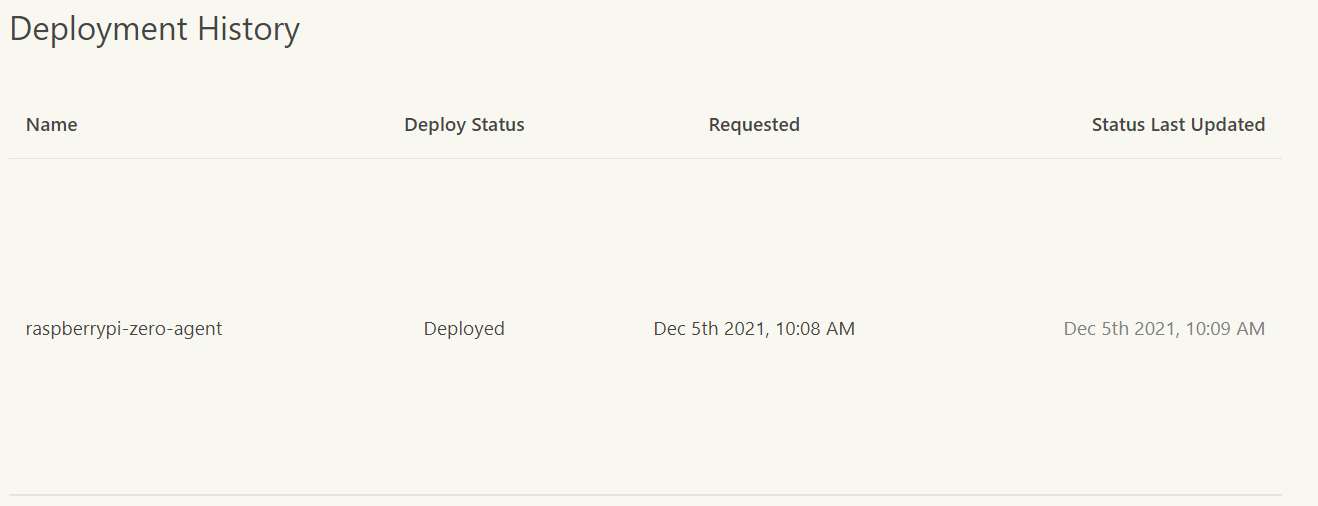Image resolution: width=1318 pixels, height=506 pixels.
Task: Click the word Deployment in the page title
Action: tap(98, 30)
